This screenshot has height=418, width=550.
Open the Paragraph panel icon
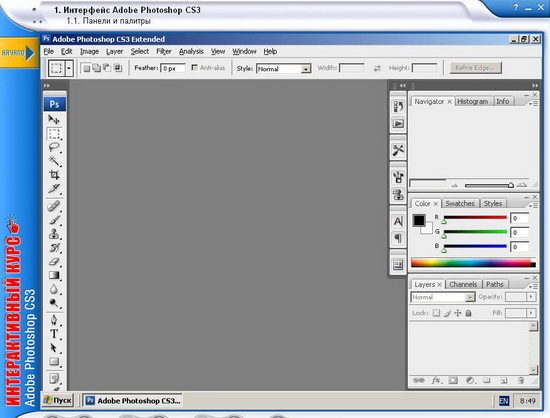click(x=398, y=238)
